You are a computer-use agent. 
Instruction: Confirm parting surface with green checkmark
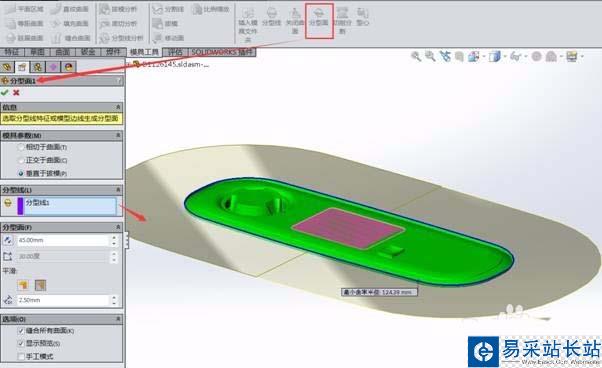point(5,92)
